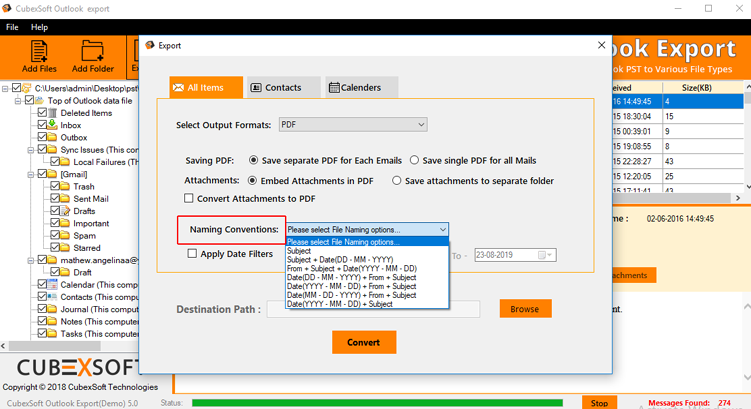Screen dimensions: 751x409
Task: Click the Contacts folder icon in tree
Action: click(53, 297)
